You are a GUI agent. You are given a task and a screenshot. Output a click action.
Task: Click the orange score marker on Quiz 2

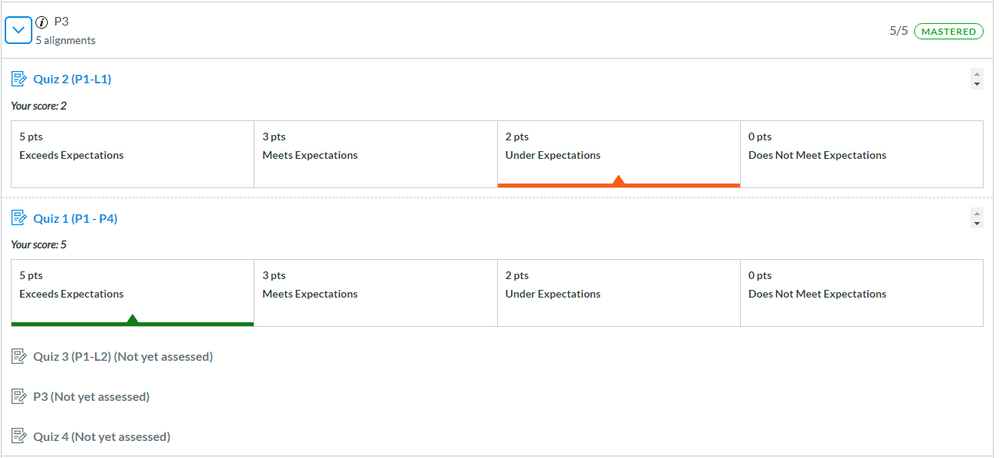[x=618, y=180]
